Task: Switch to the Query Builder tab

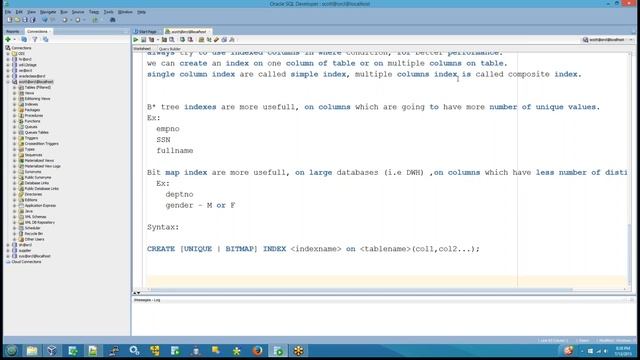Action: click(x=169, y=49)
